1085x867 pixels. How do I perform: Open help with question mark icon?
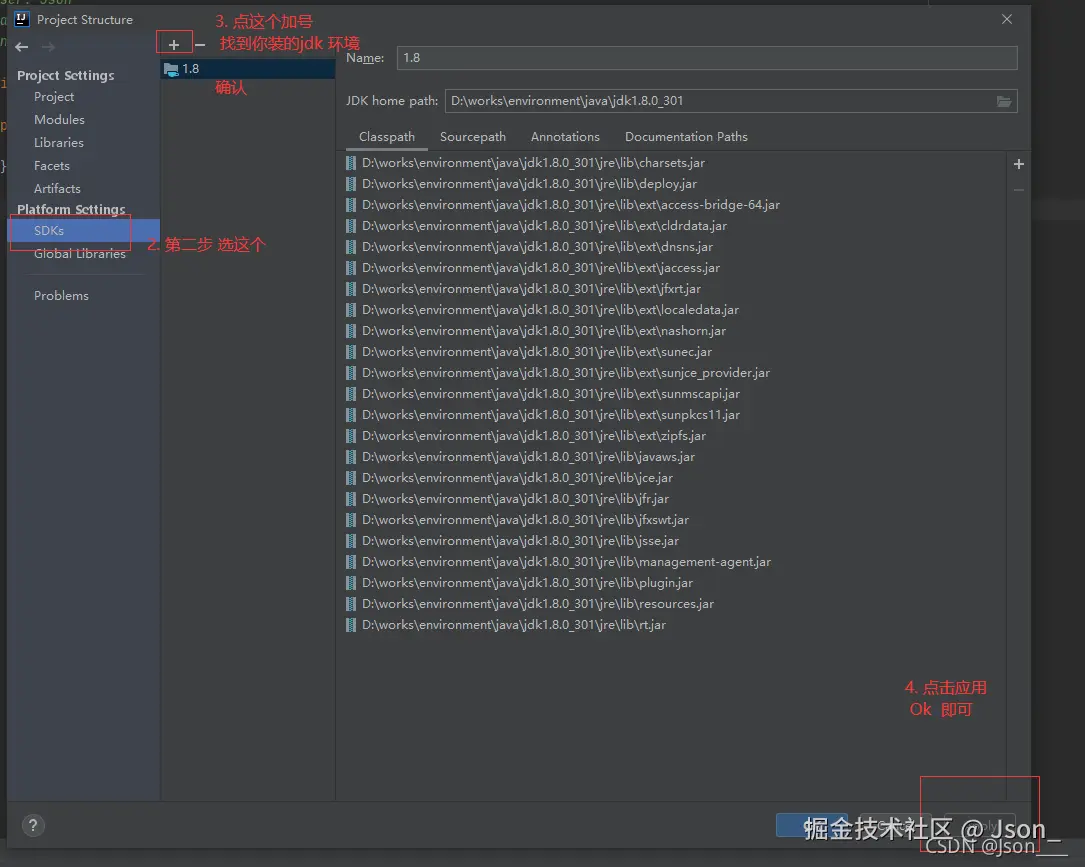[x=33, y=825]
